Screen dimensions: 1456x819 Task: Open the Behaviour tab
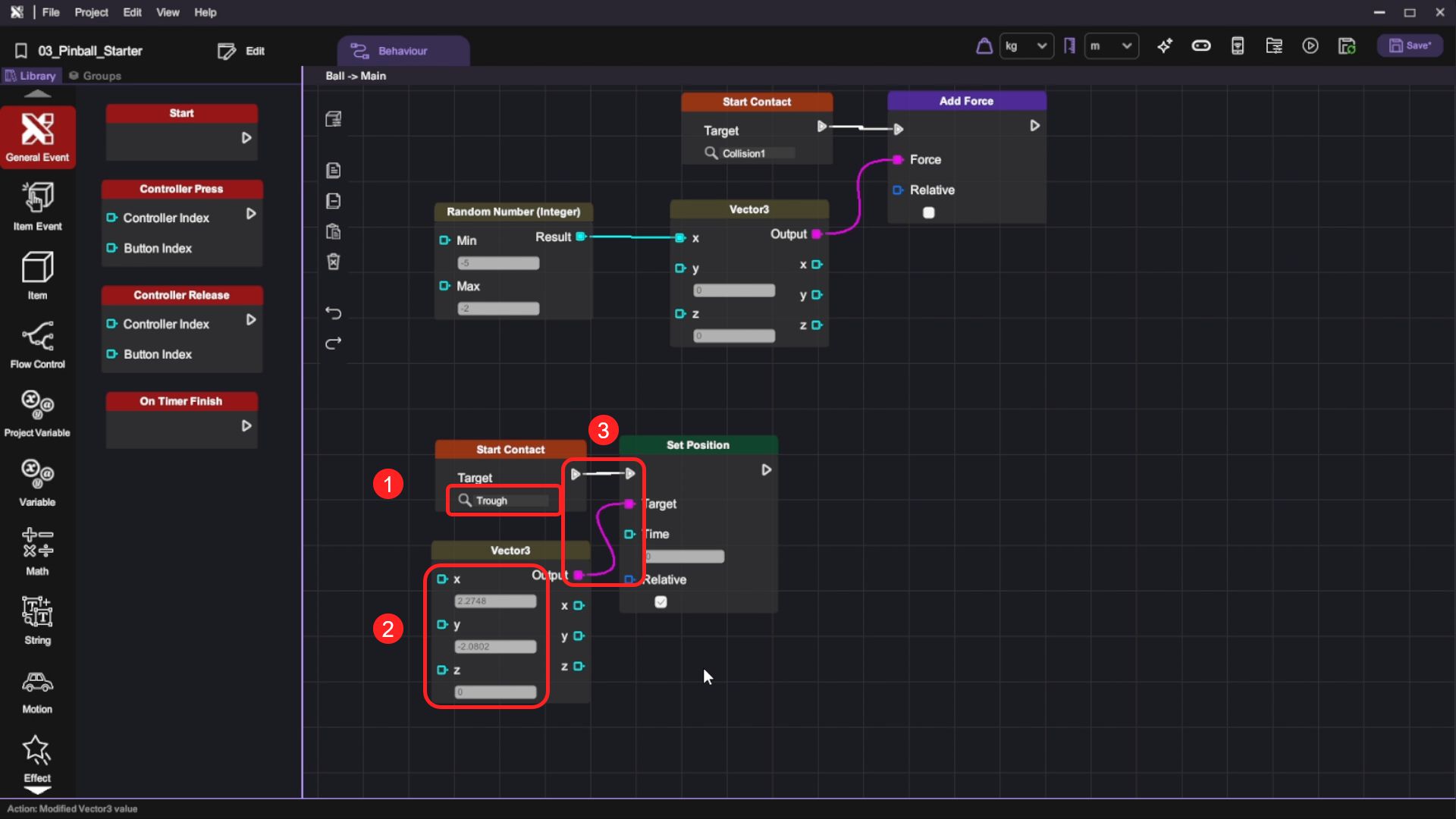pyautogui.click(x=403, y=51)
